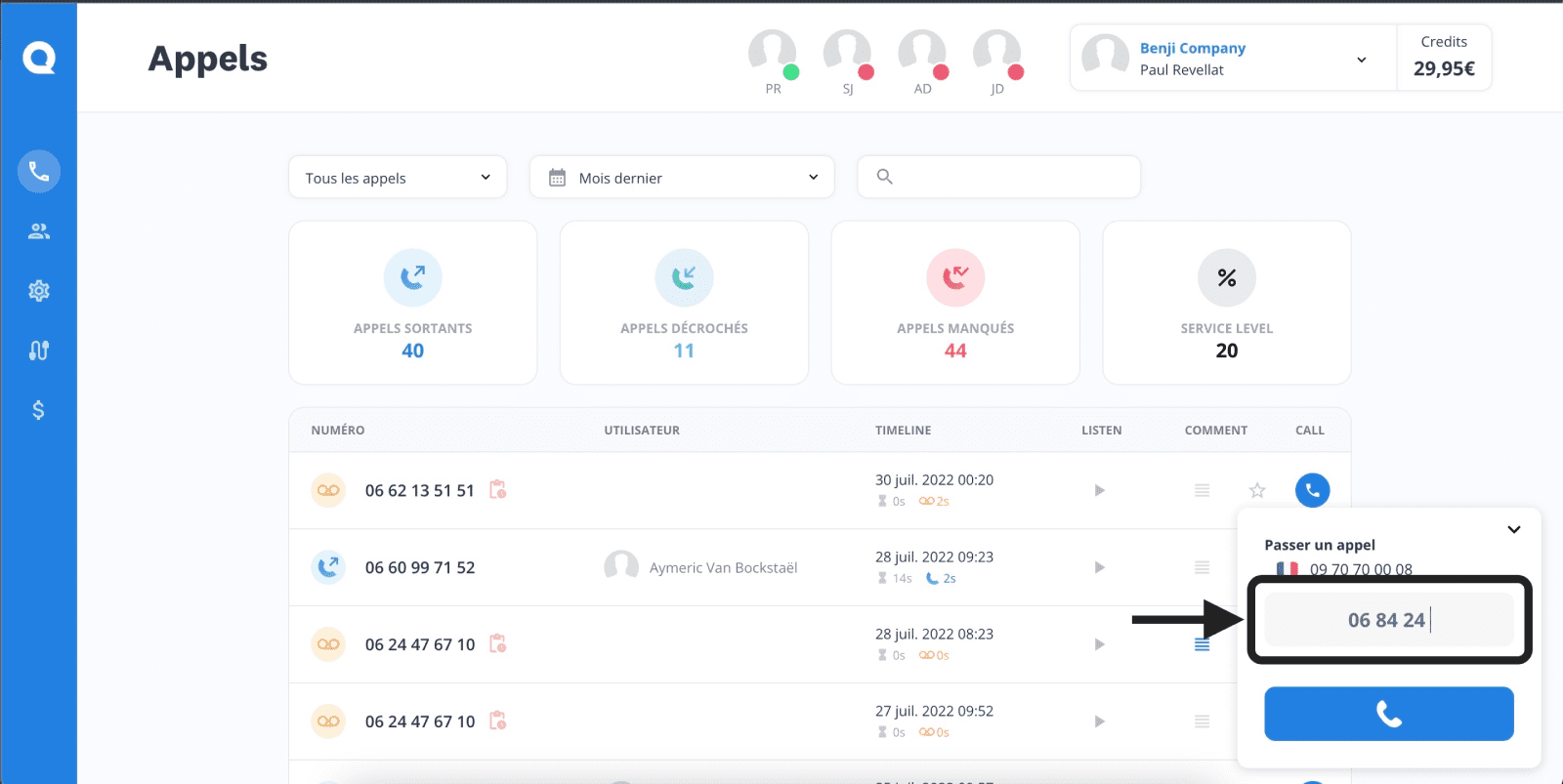The image size is (1563, 784).
Task: Click the blue call-back icon for 06 62 13 51 51
Action: coord(1312,490)
